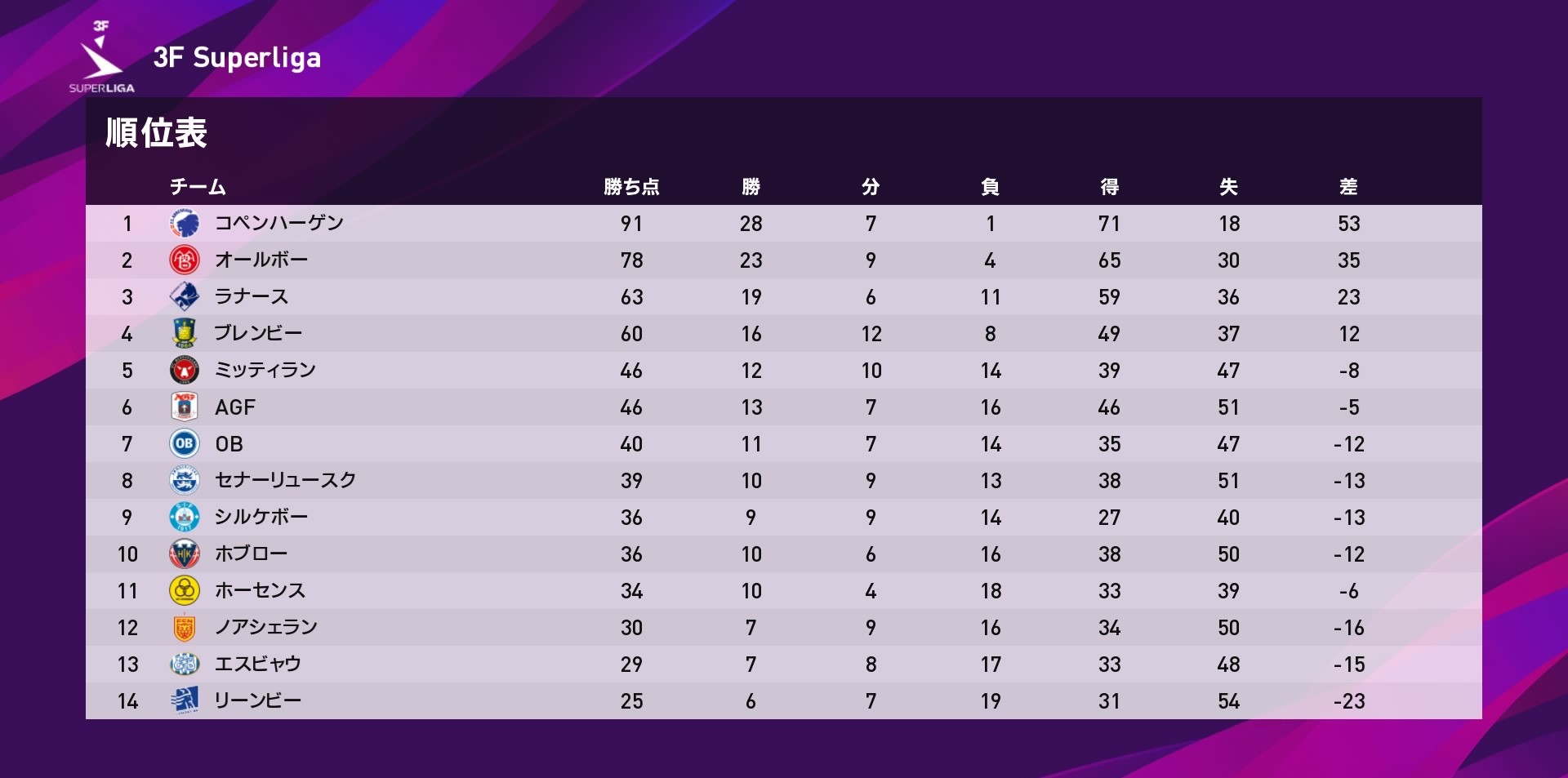Select the コペンハーゲン club crest
Viewport: 1568px width, 778px height.
pyautogui.click(x=185, y=223)
